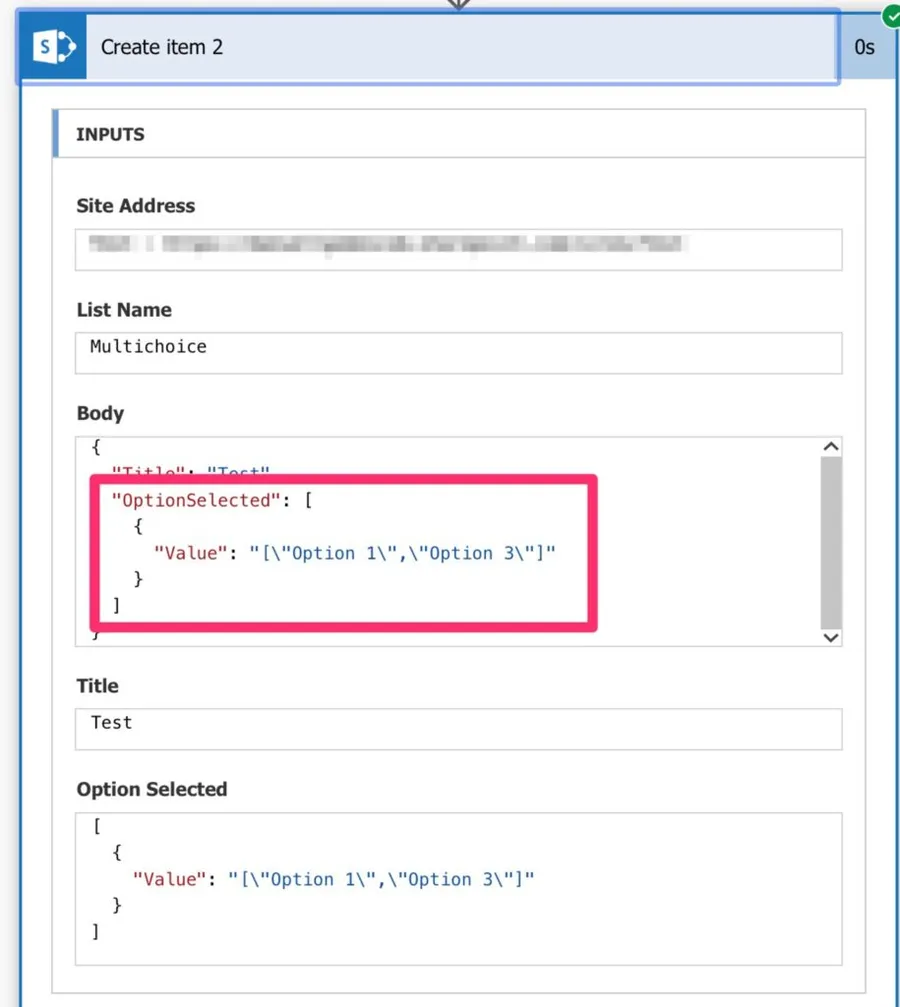Click the connector arrow above the action card

(x=458, y=4)
